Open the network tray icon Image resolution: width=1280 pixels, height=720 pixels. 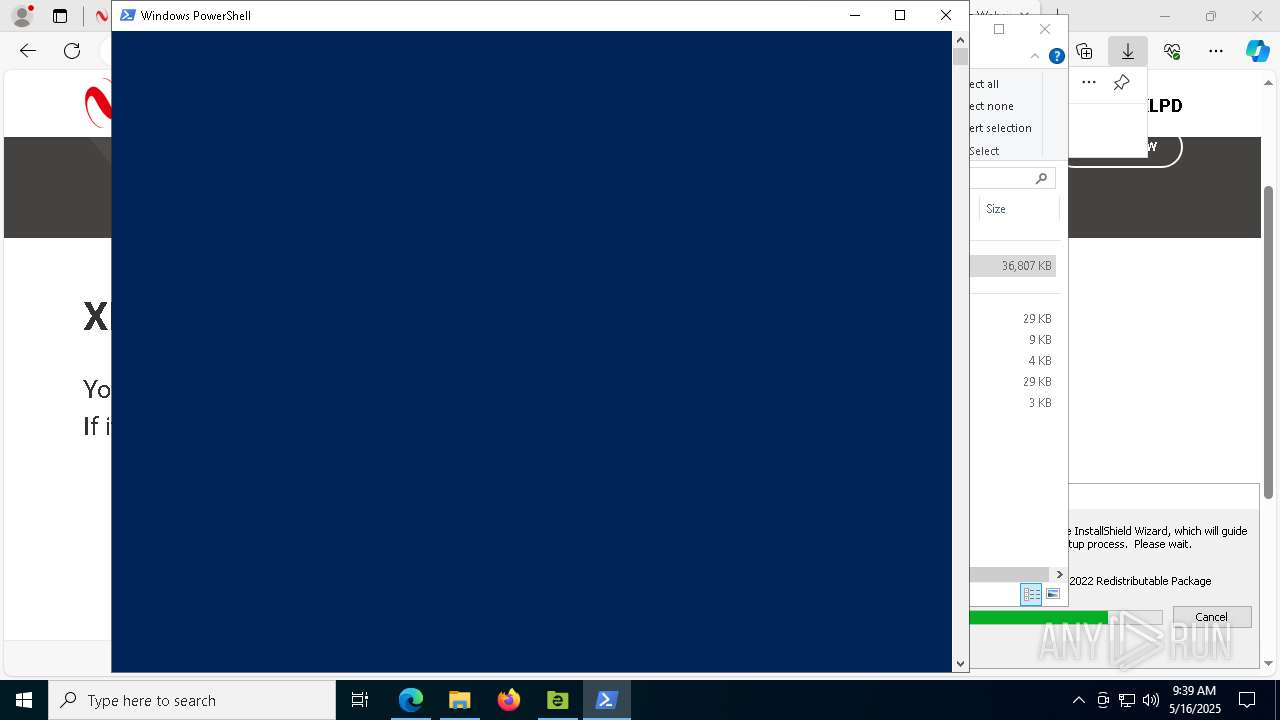[1127, 700]
